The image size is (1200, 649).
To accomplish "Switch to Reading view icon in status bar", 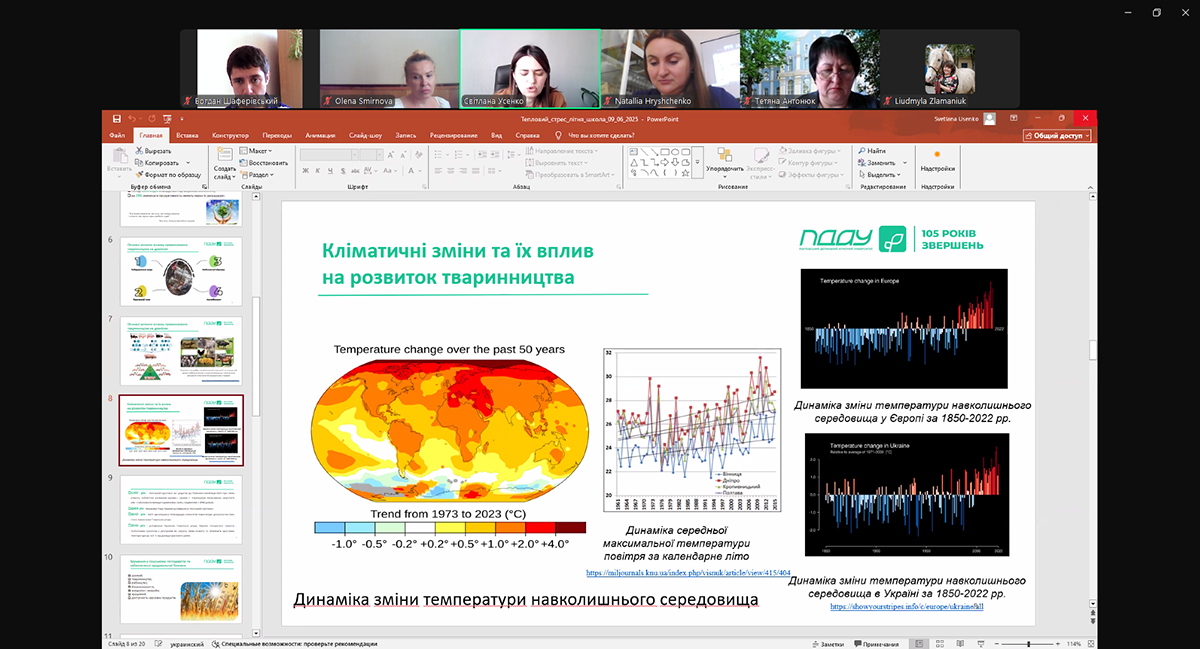I will [x=960, y=644].
